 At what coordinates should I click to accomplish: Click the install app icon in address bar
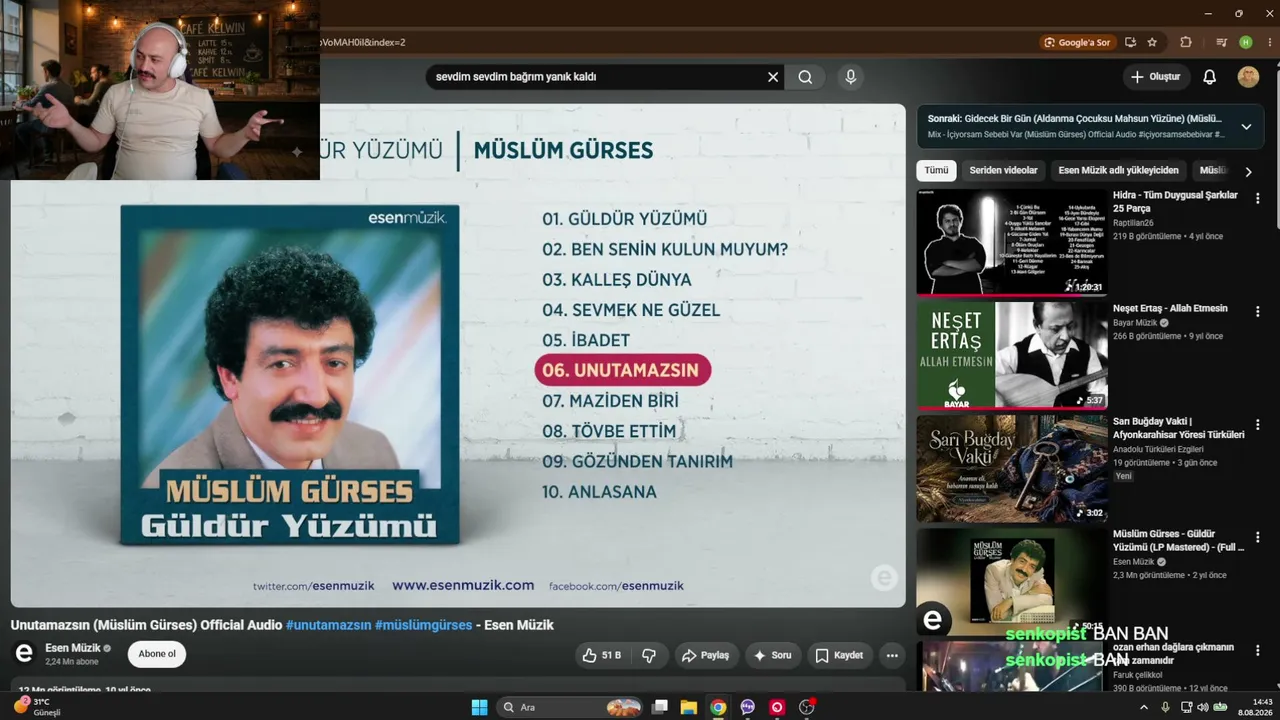(1130, 42)
